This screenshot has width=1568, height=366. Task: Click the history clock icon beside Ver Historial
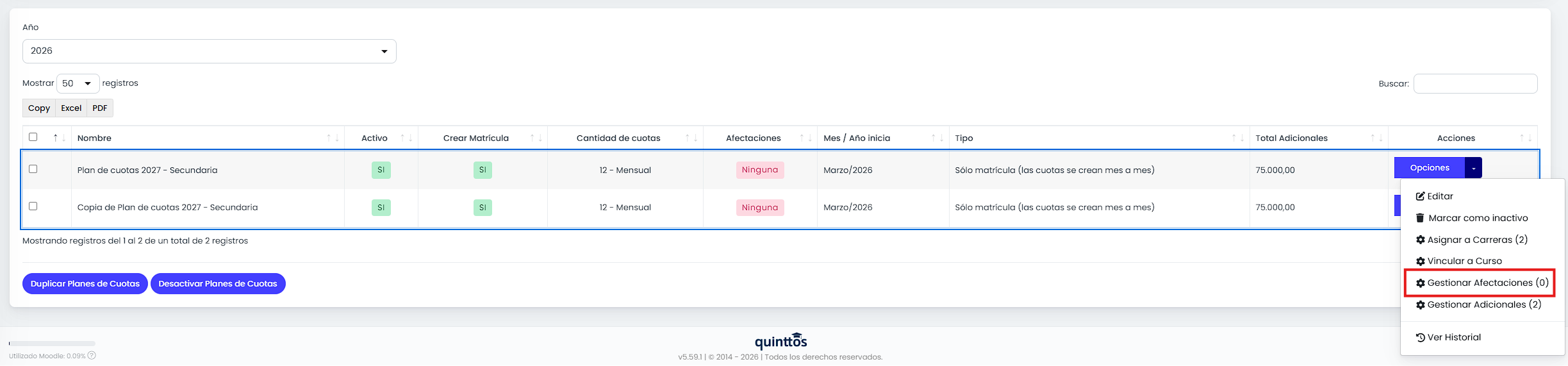1420,338
